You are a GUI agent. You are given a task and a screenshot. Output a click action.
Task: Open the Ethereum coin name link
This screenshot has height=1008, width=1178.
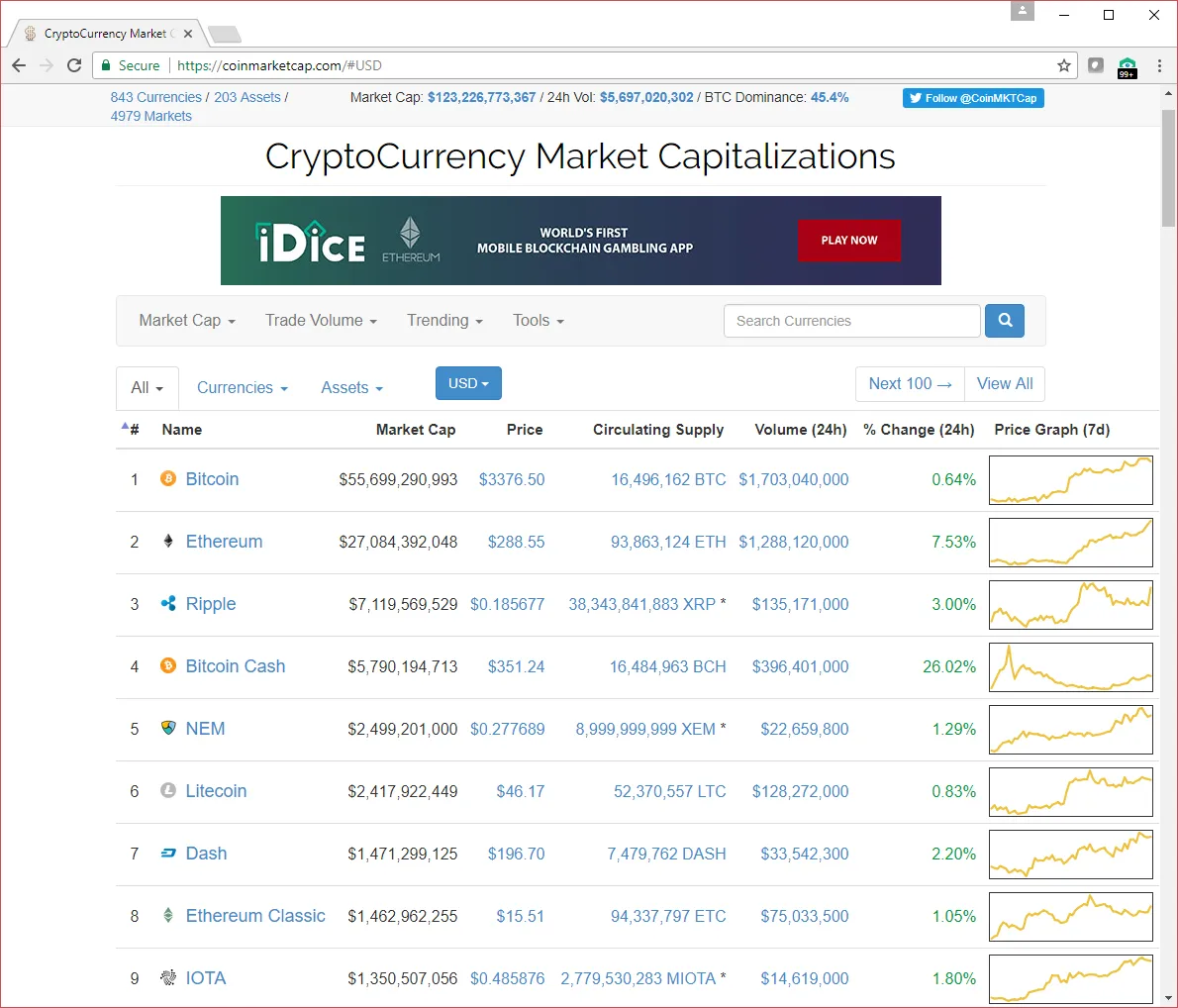(224, 542)
